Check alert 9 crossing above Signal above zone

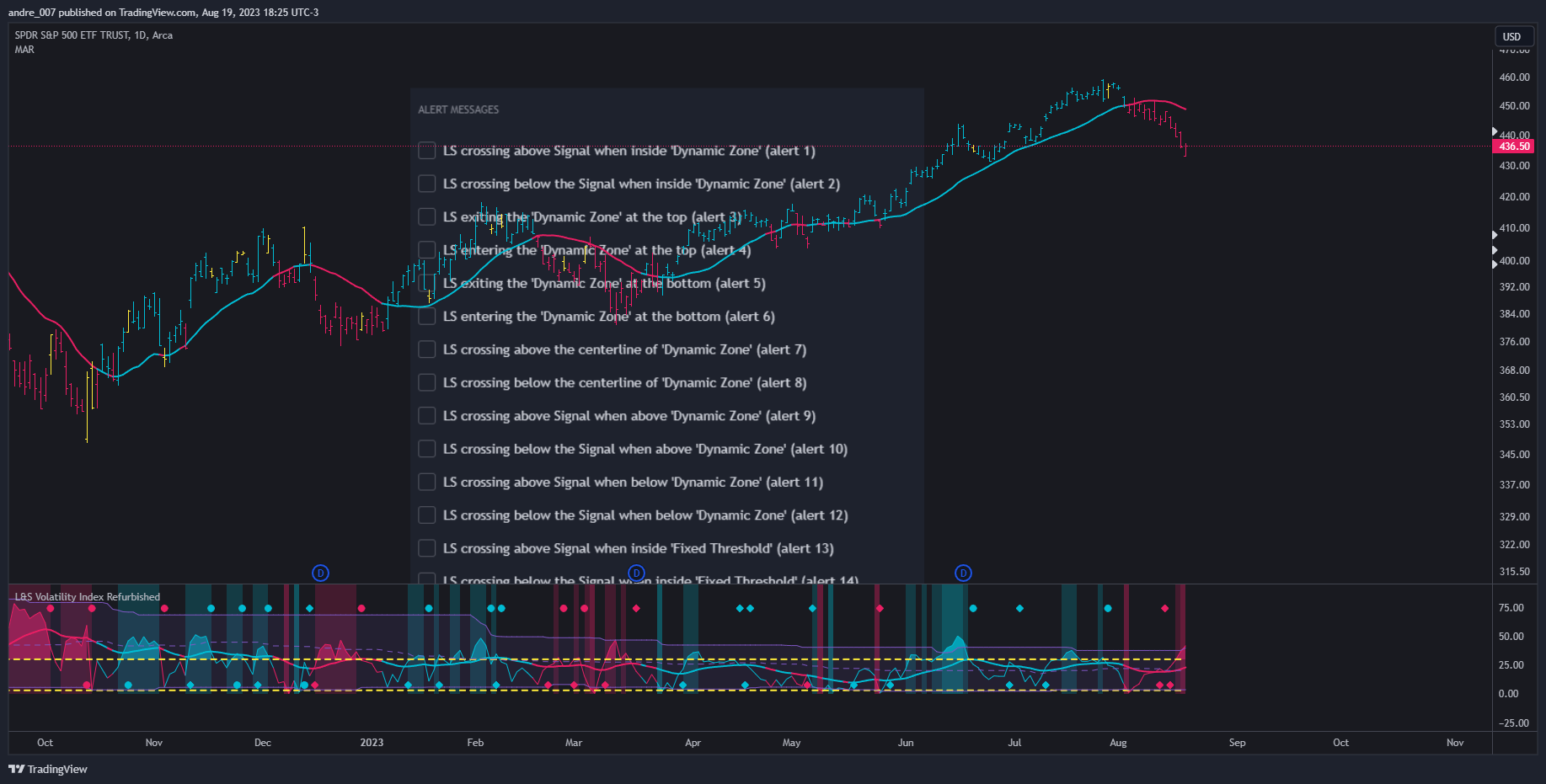tap(427, 416)
